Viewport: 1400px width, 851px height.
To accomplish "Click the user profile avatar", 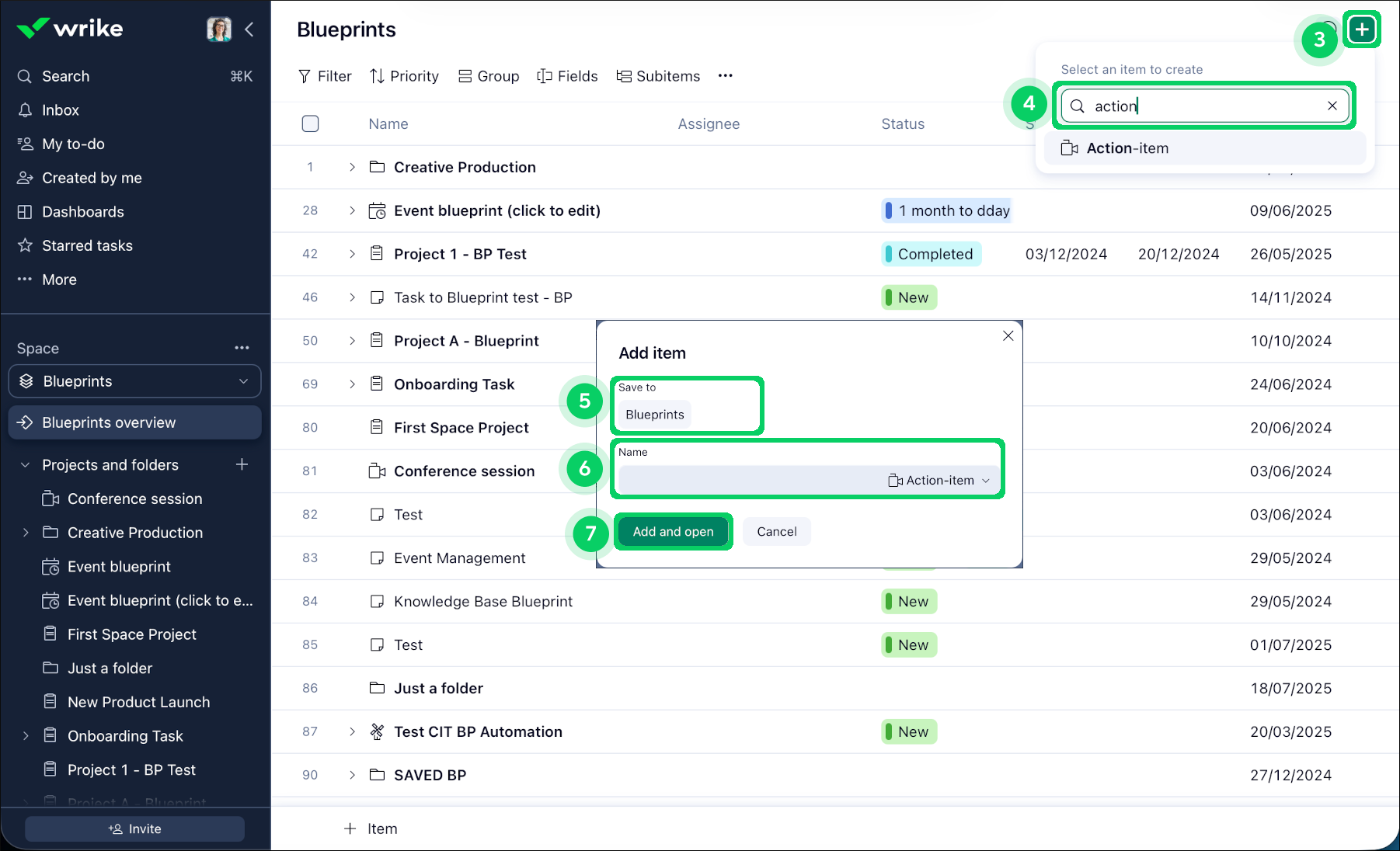I will pyautogui.click(x=218, y=30).
